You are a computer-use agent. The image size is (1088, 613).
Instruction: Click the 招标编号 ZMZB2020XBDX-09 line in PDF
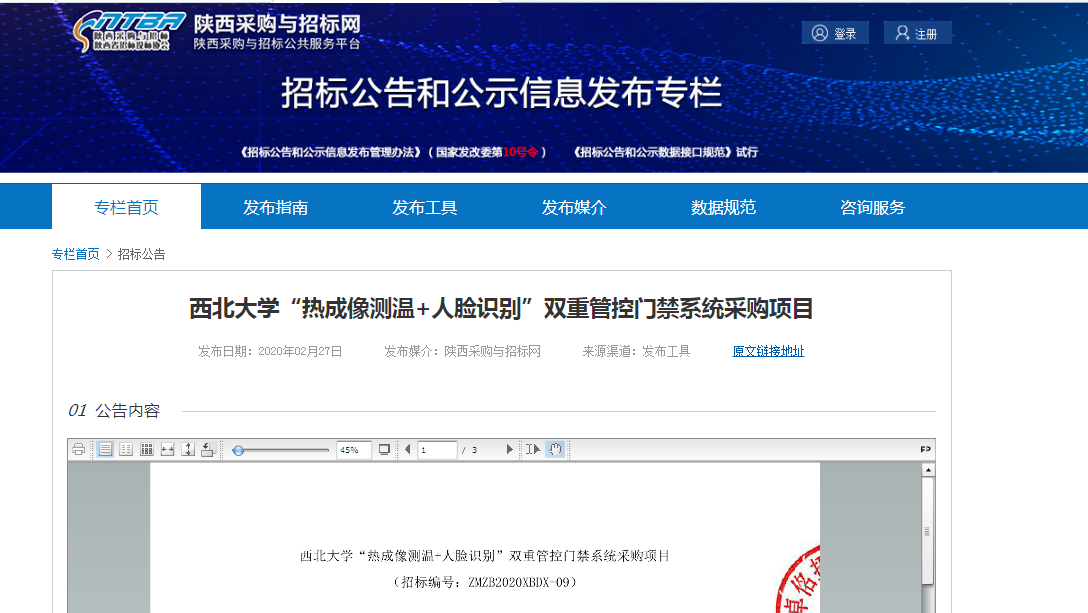point(485,582)
